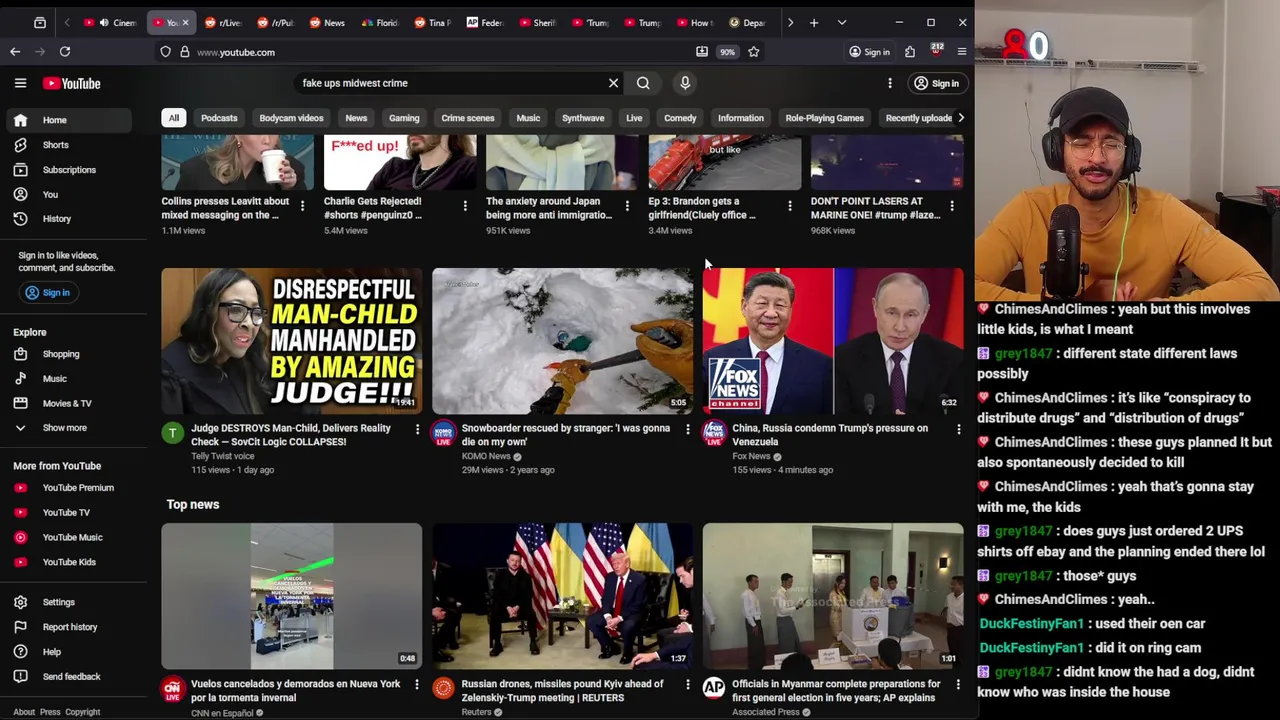Switch to the News browser tab
Screen dimensions: 1280x720
point(327,22)
